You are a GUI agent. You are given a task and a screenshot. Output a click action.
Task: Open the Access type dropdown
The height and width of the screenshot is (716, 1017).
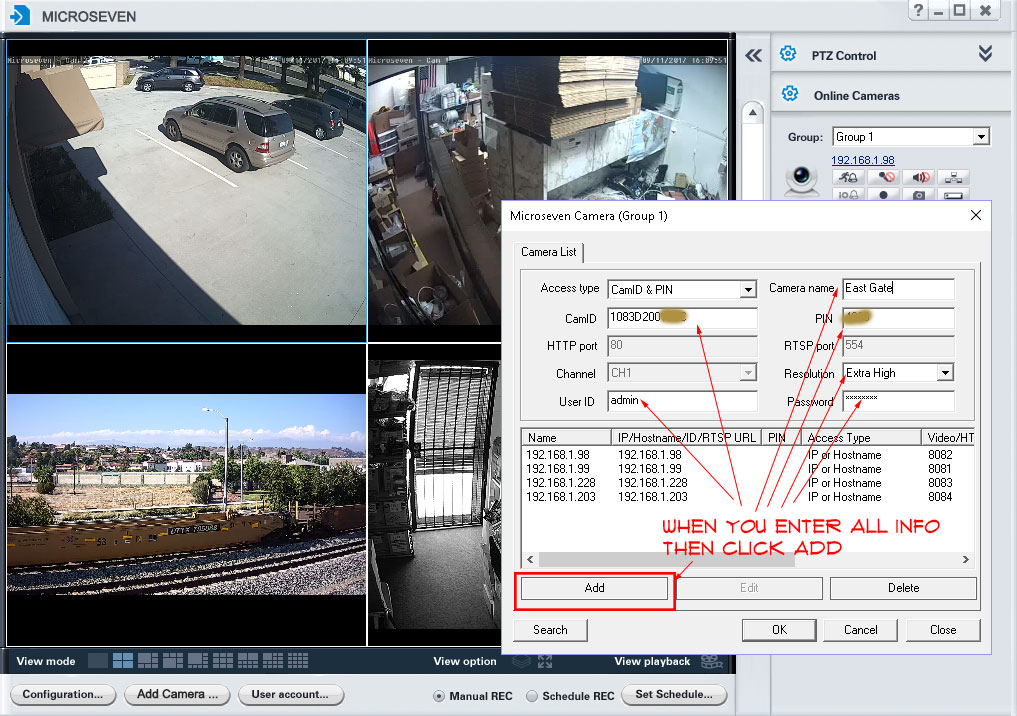(x=748, y=289)
